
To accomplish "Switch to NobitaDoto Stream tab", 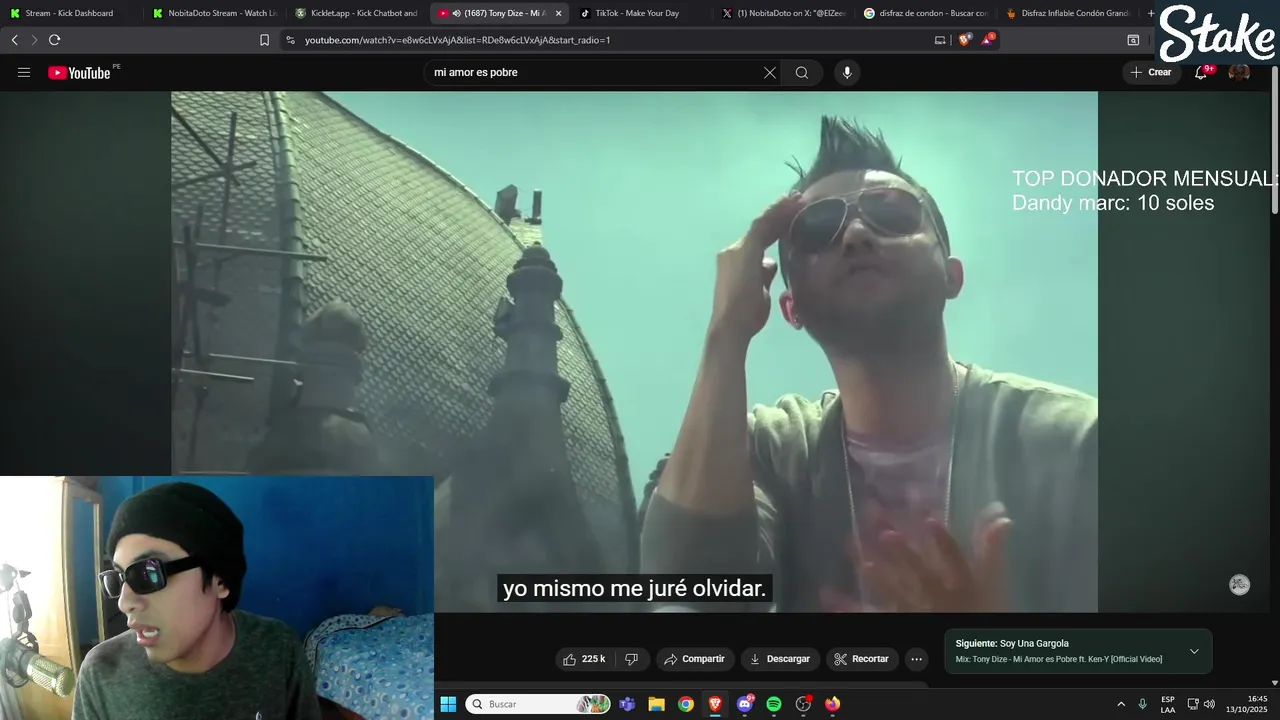I will click(215, 13).
